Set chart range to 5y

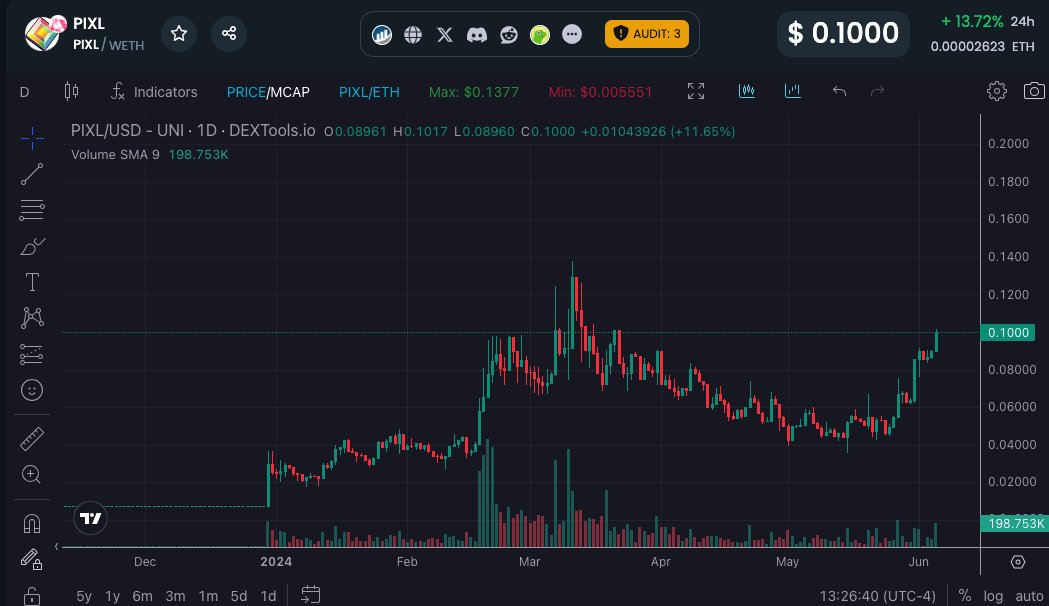[84, 596]
